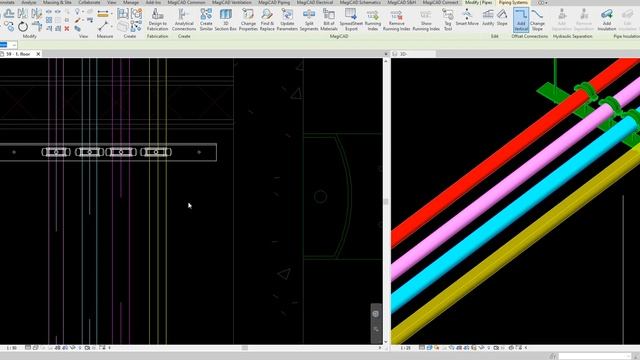The width and height of the screenshot is (640, 360).
Task: Open the Tag Tool
Action: 448,20
